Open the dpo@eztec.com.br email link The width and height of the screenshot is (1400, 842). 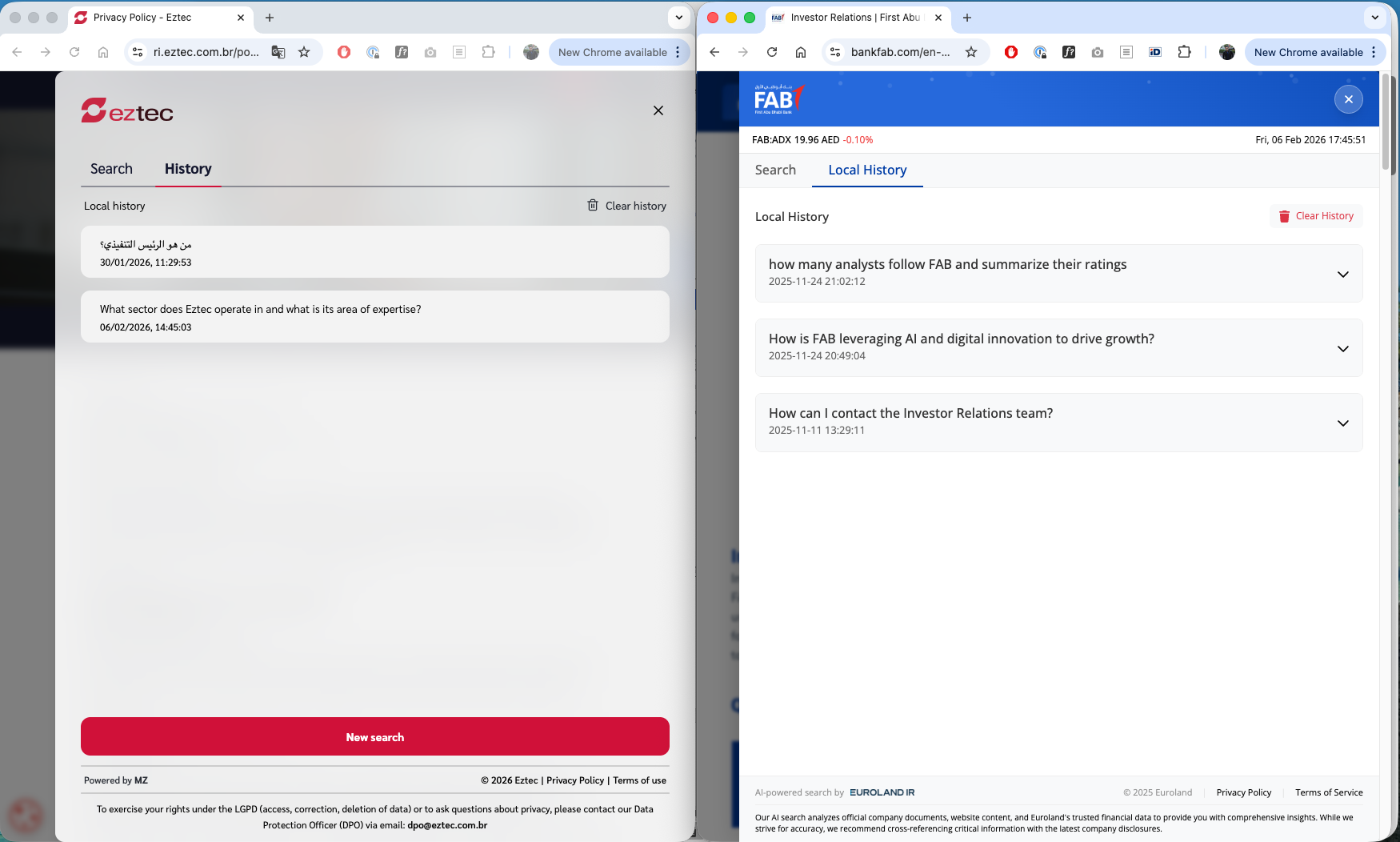click(447, 825)
